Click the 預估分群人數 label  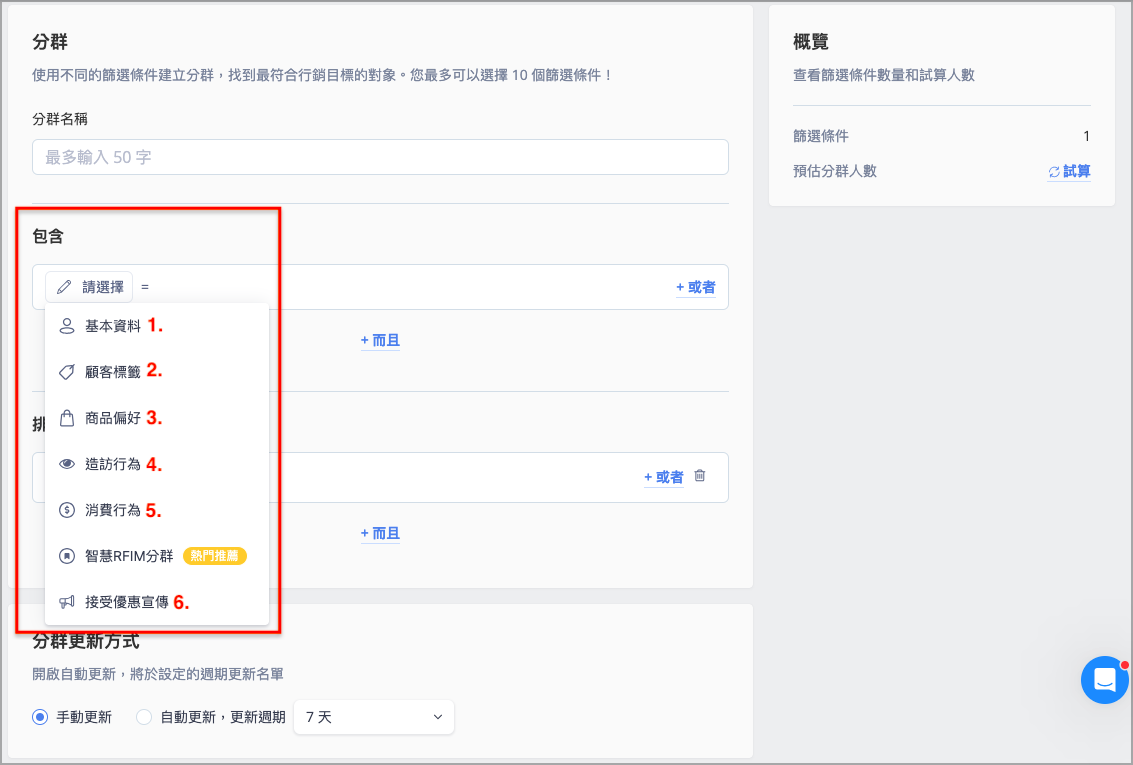pos(835,171)
